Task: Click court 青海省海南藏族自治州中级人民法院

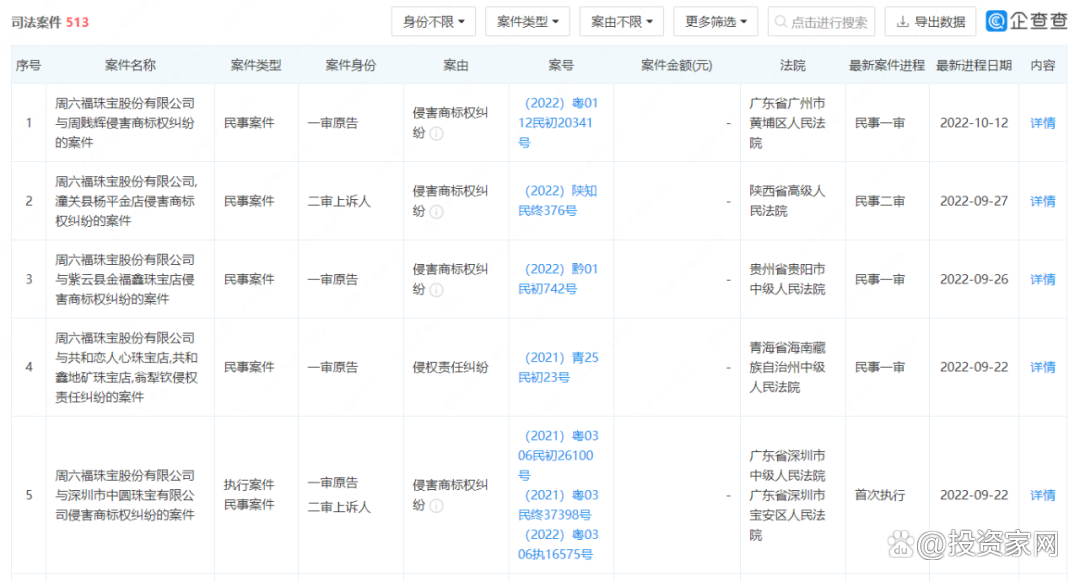Action: (x=787, y=367)
